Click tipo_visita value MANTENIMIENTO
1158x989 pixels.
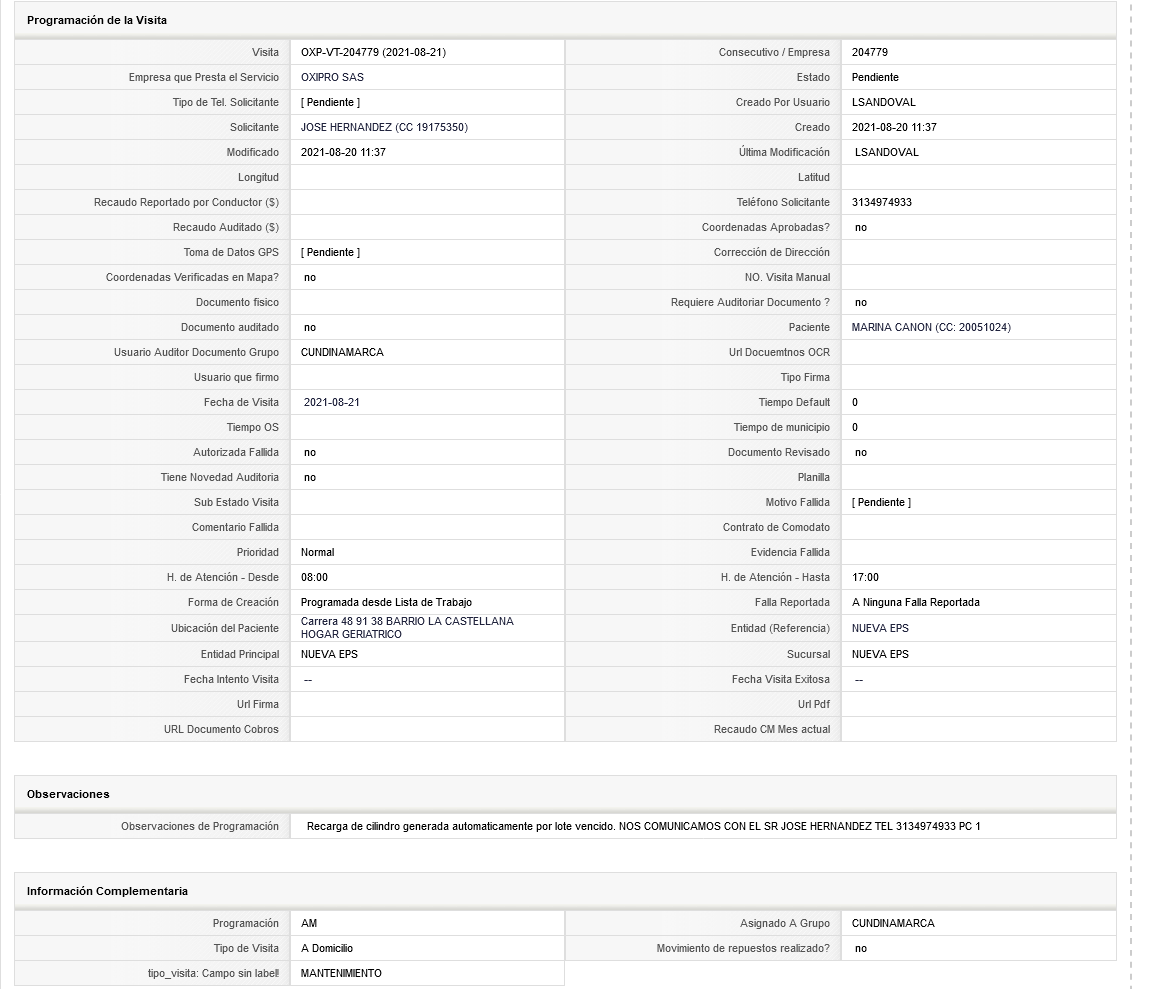(341, 973)
